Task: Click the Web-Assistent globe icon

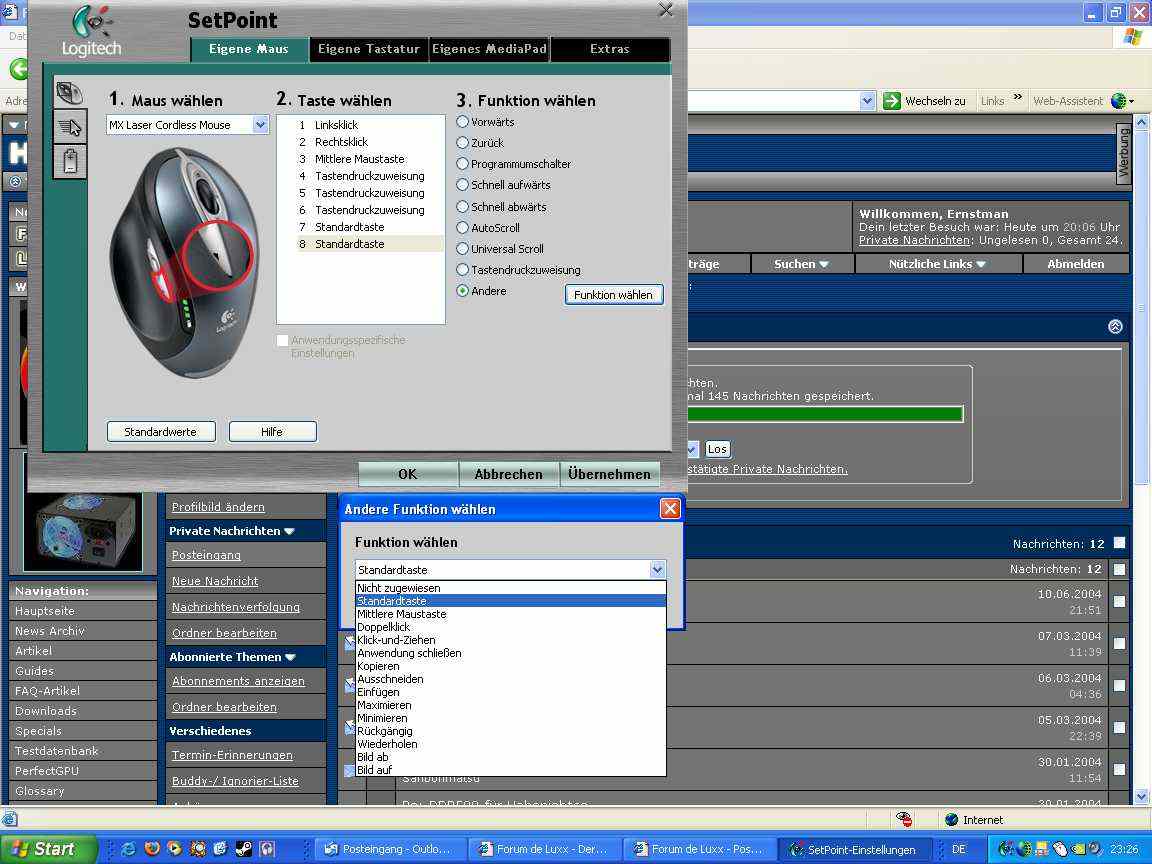Action: coord(1119,101)
